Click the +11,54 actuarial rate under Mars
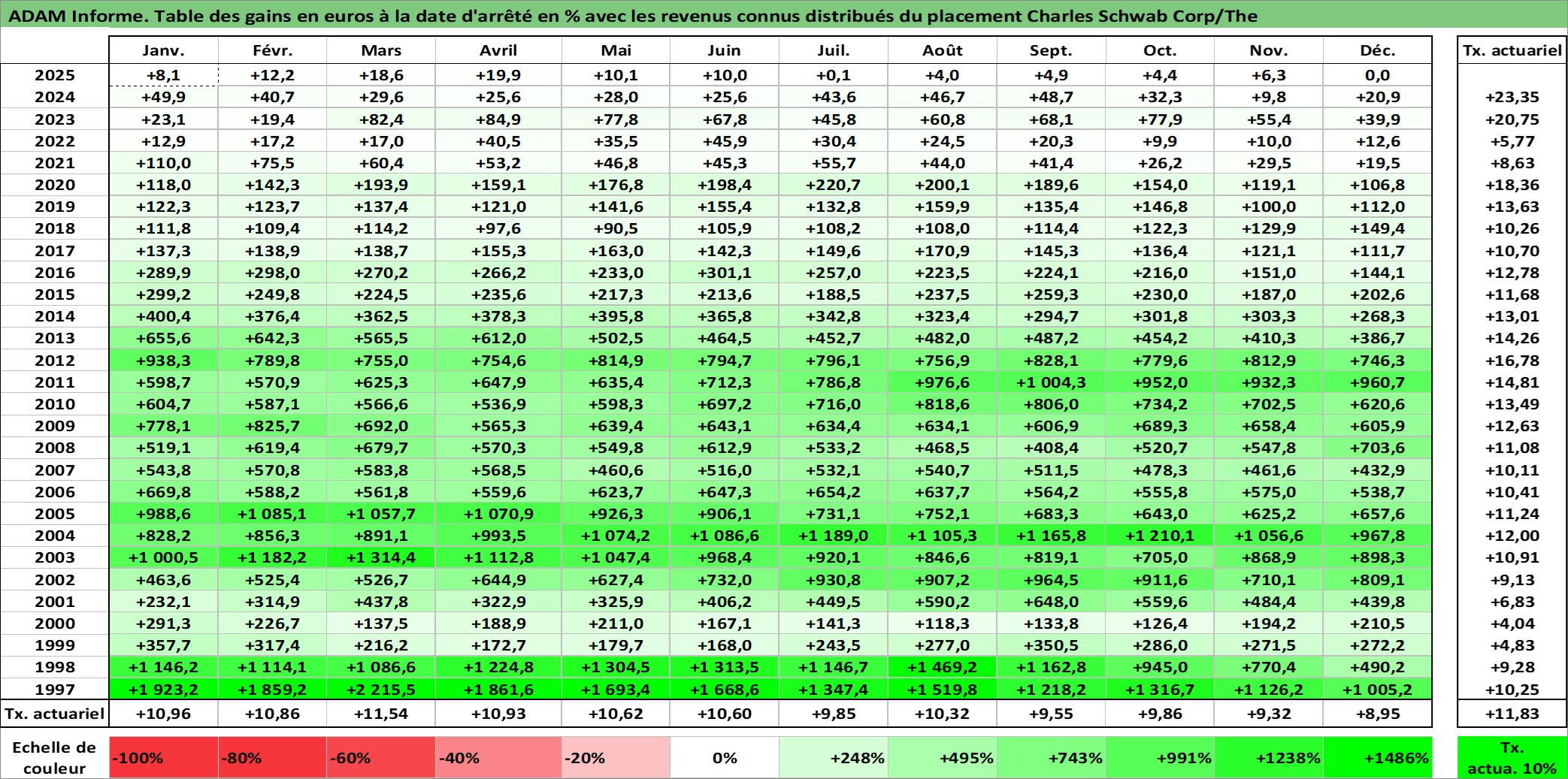Viewport: 1568px width, 779px height. pos(381,714)
